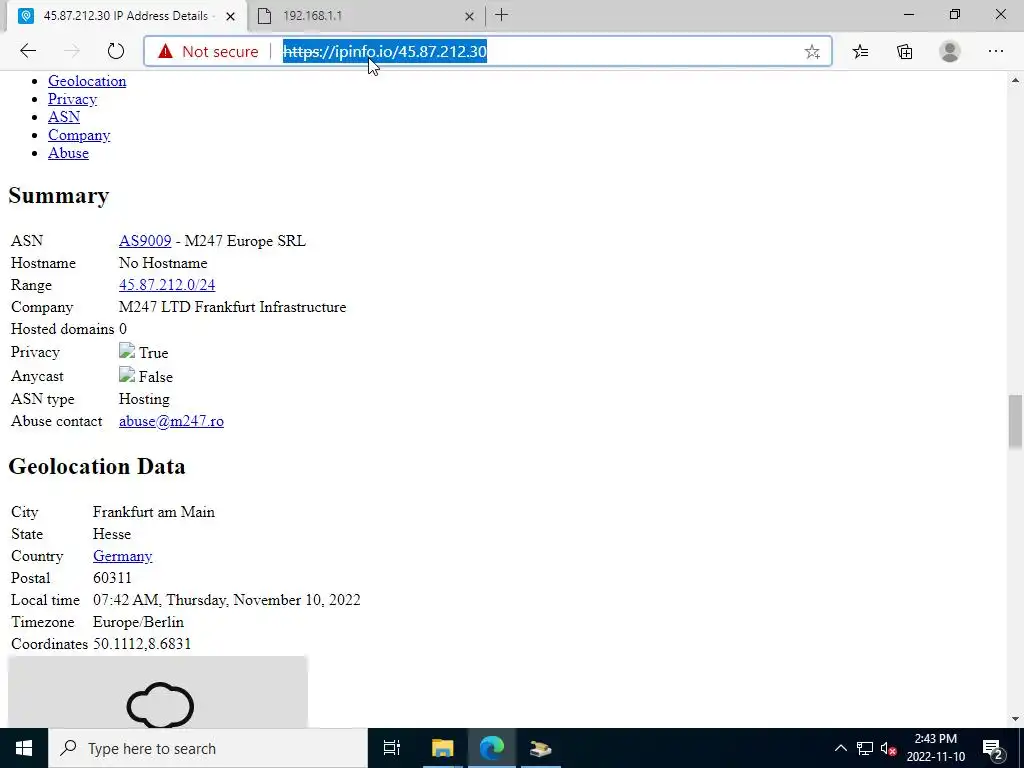Jump to the ASN anchor link
This screenshot has height=768, width=1024.
click(64, 117)
